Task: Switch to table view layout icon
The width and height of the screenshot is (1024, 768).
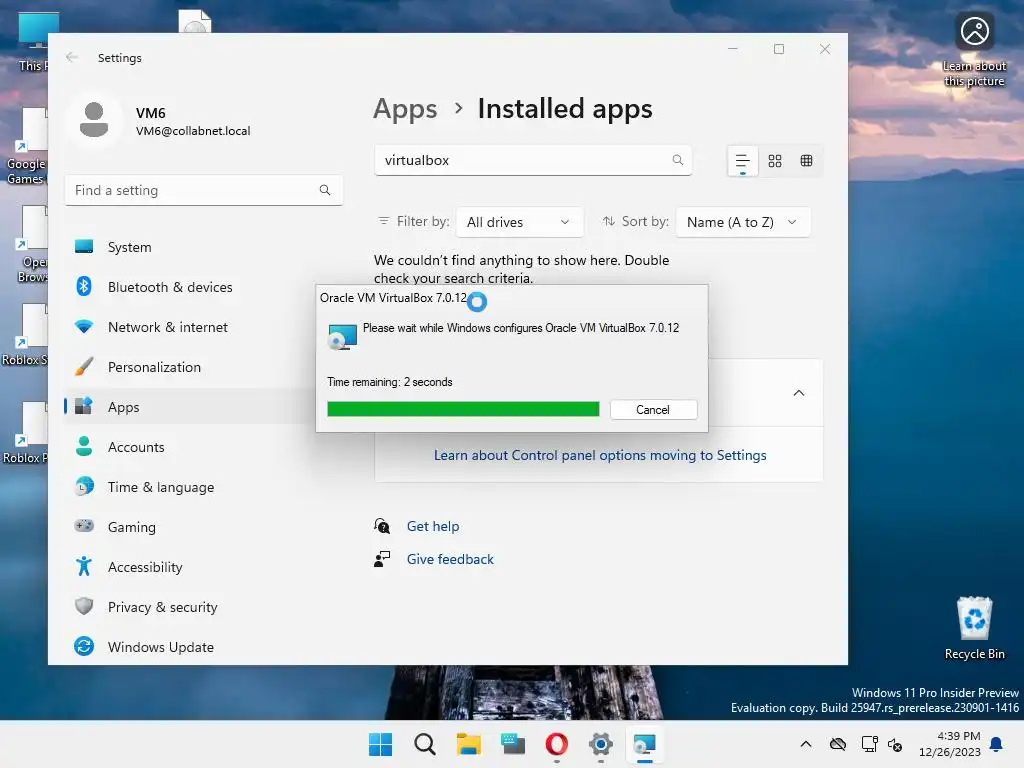Action: [x=807, y=161]
